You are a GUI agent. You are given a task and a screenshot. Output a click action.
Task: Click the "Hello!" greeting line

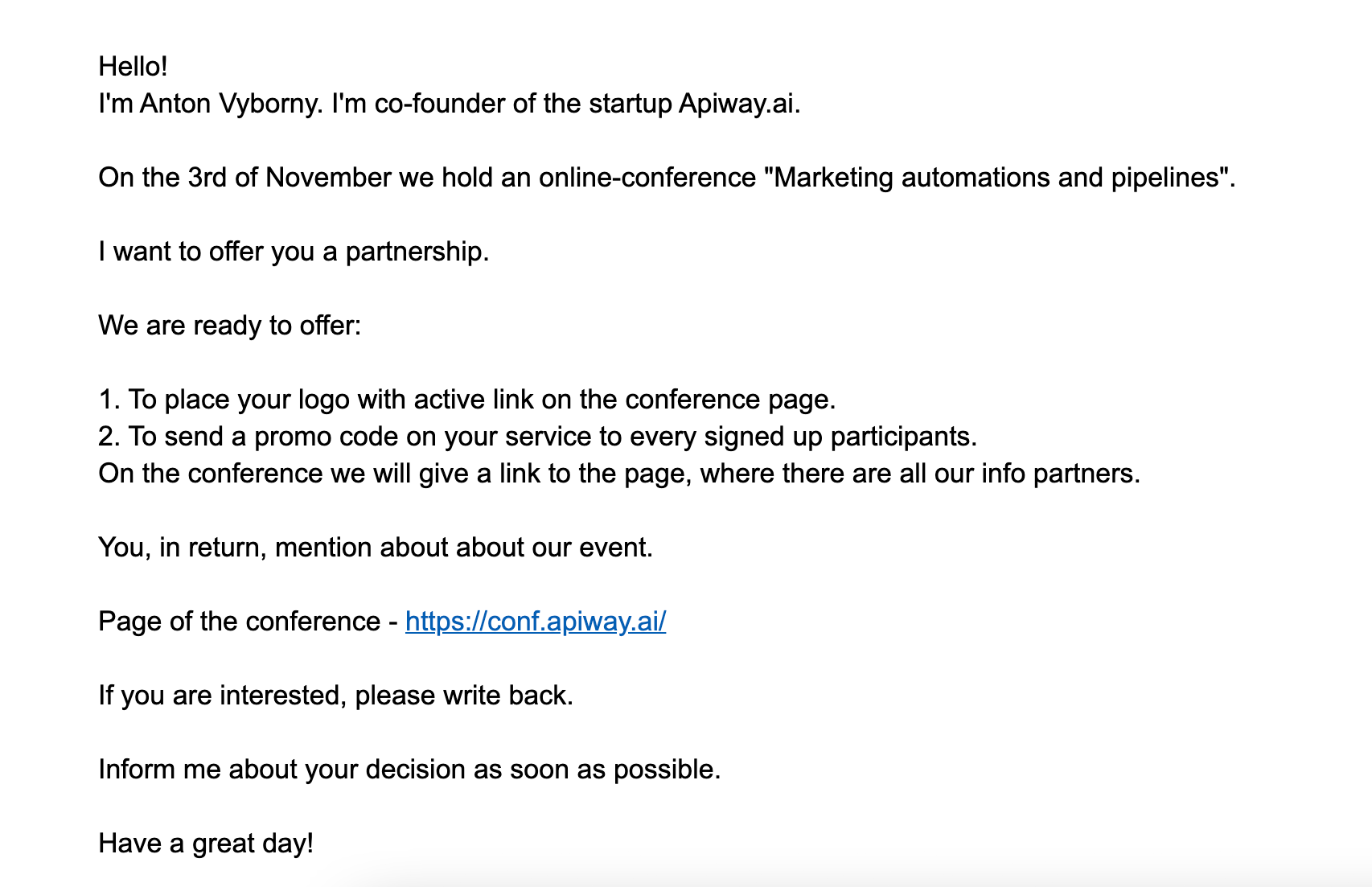pos(133,67)
